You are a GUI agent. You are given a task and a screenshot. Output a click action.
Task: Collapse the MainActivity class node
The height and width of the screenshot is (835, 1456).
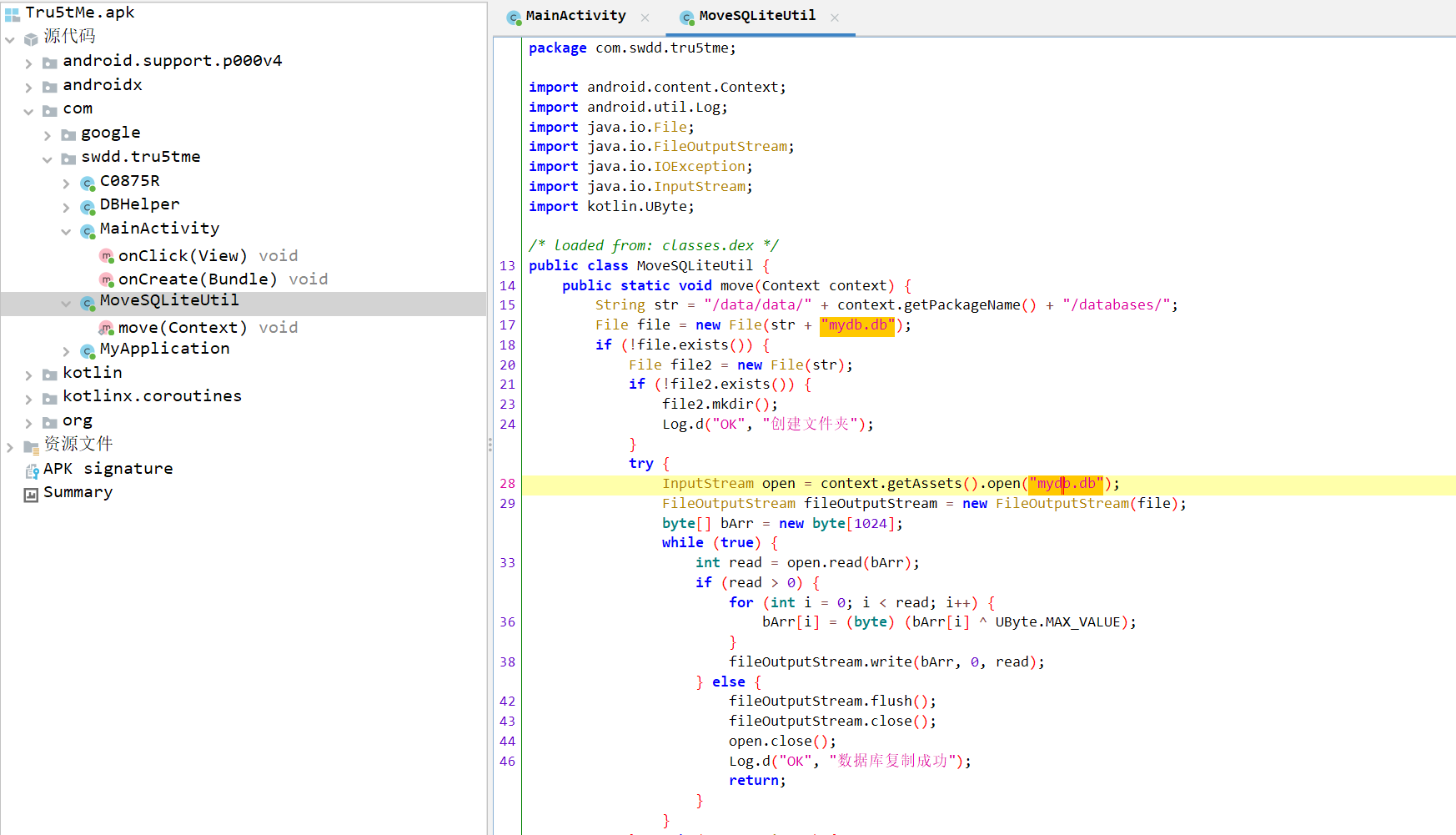pyautogui.click(x=66, y=231)
